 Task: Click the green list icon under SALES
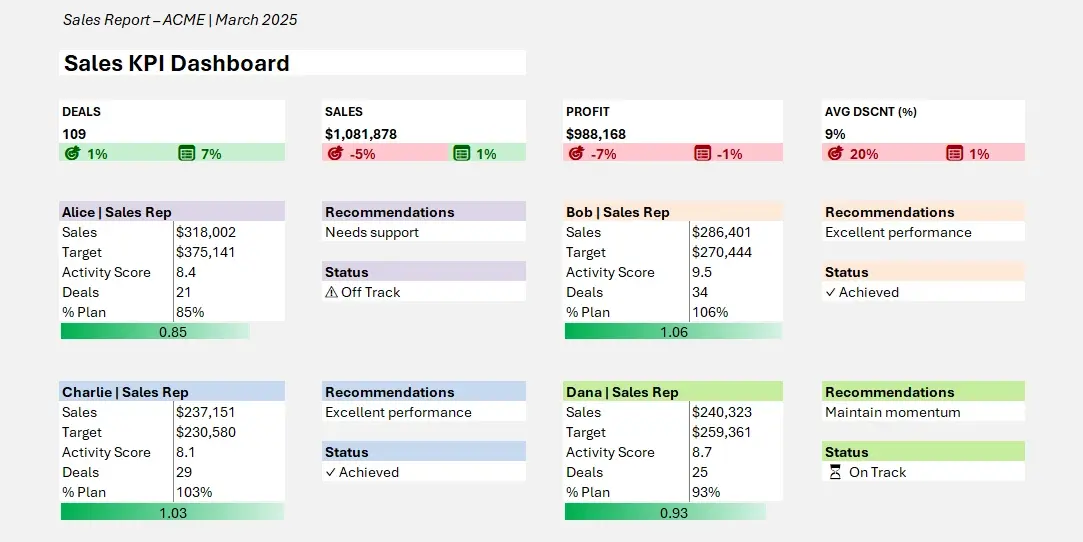point(461,153)
